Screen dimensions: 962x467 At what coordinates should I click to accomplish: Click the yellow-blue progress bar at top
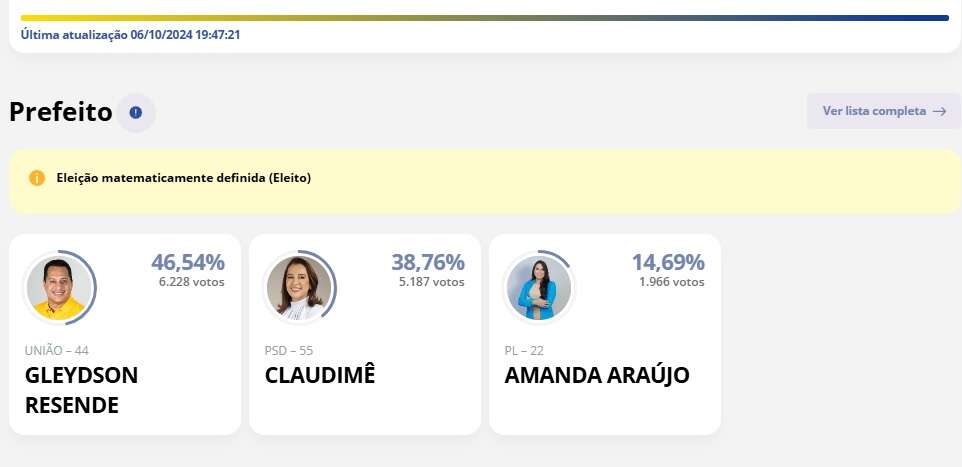pos(485,18)
